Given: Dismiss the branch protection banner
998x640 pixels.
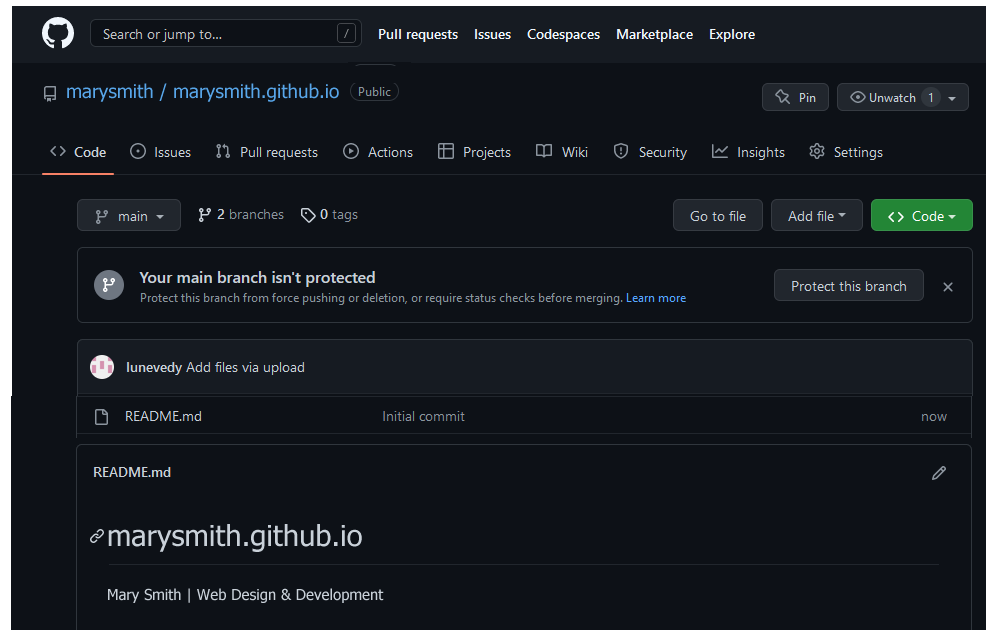Looking at the screenshot, I should 947,287.
